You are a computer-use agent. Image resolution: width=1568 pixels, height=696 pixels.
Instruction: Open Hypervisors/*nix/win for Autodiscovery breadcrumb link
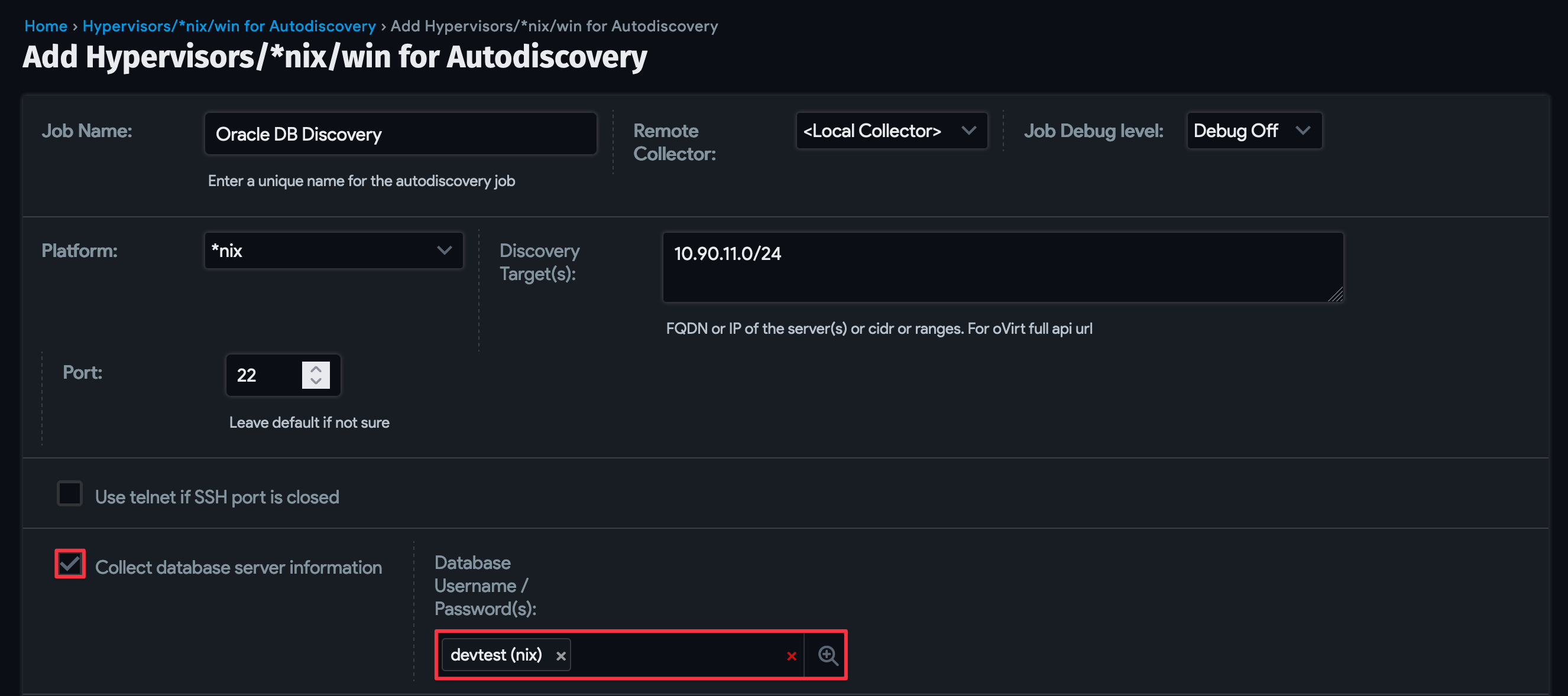click(x=229, y=25)
